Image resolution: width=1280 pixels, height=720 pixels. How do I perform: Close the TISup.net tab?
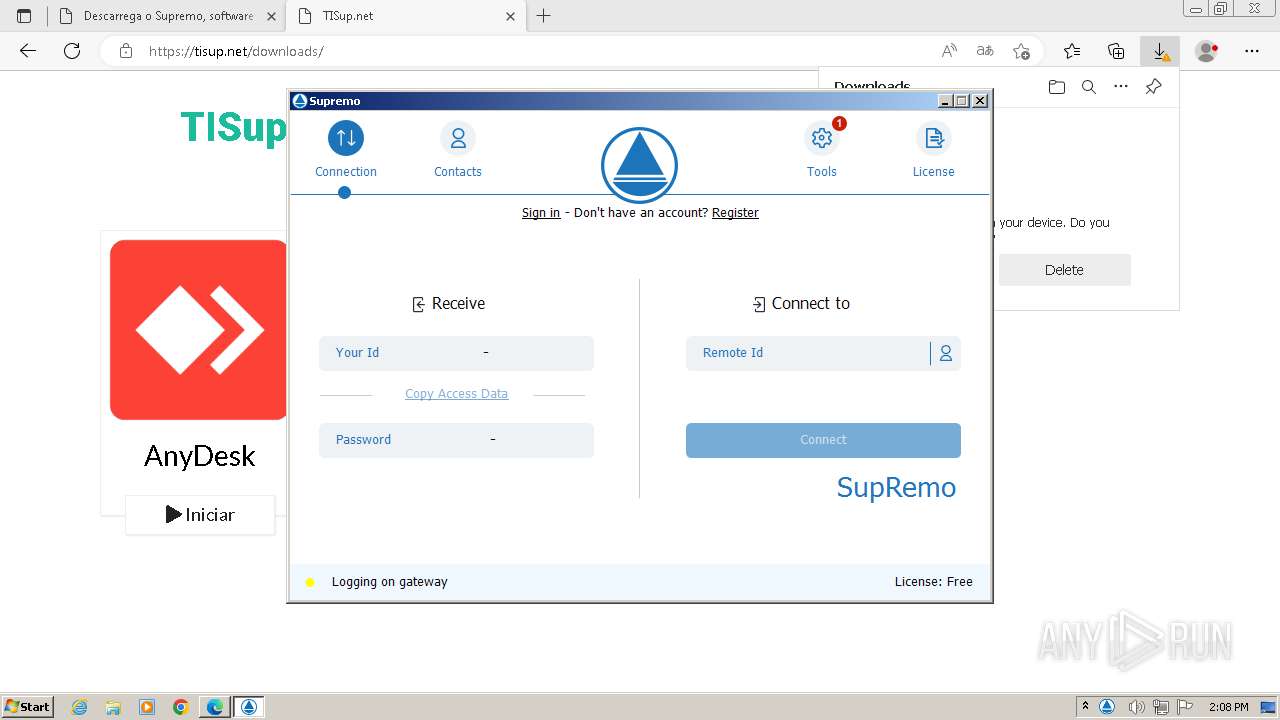pyautogui.click(x=510, y=16)
